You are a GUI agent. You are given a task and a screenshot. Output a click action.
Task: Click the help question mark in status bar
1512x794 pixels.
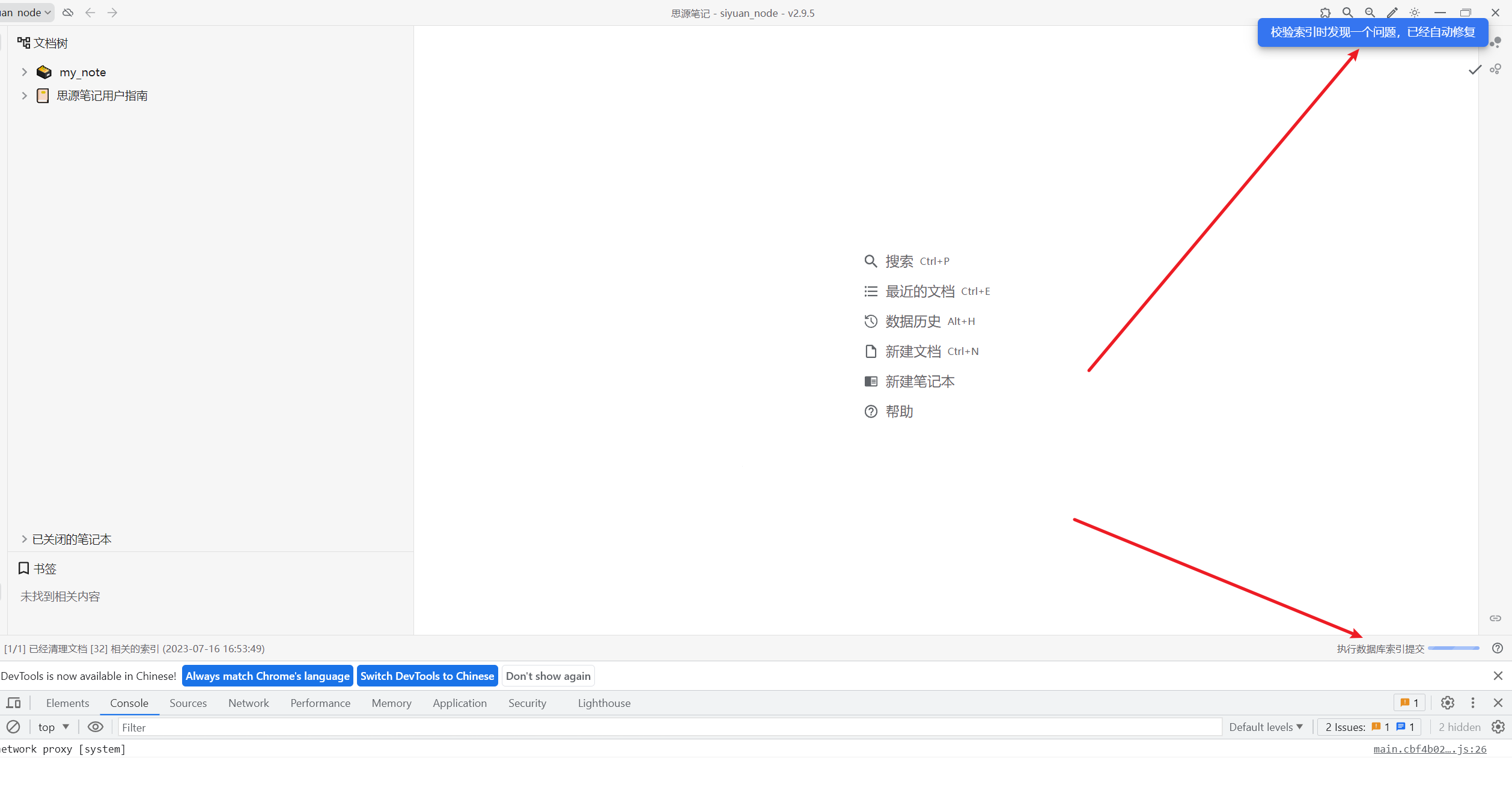pyautogui.click(x=1497, y=648)
